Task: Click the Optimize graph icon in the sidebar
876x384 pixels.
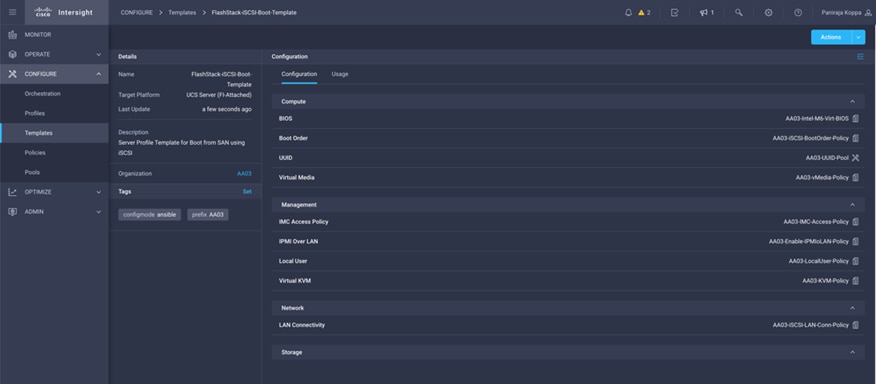Action: click(x=12, y=192)
